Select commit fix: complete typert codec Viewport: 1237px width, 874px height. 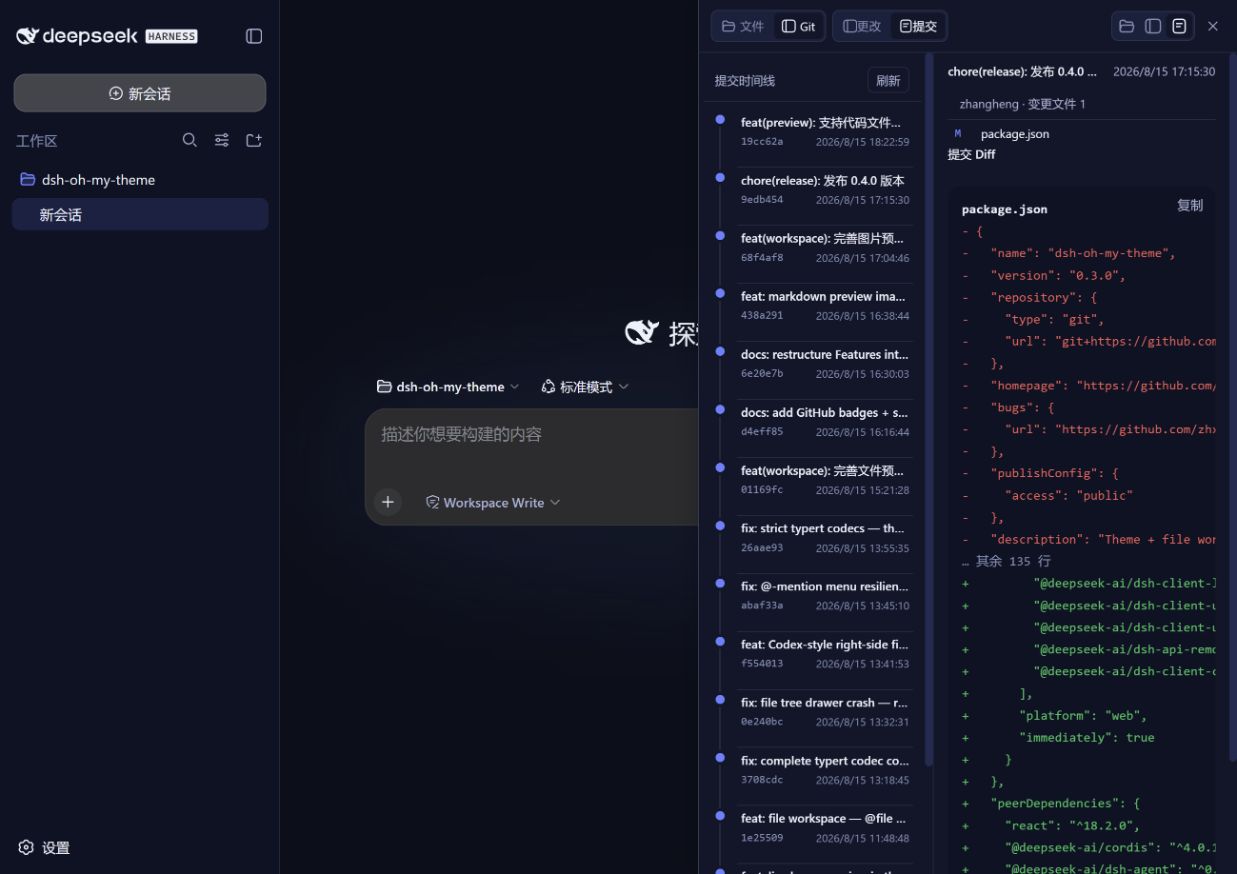coord(825,770)
